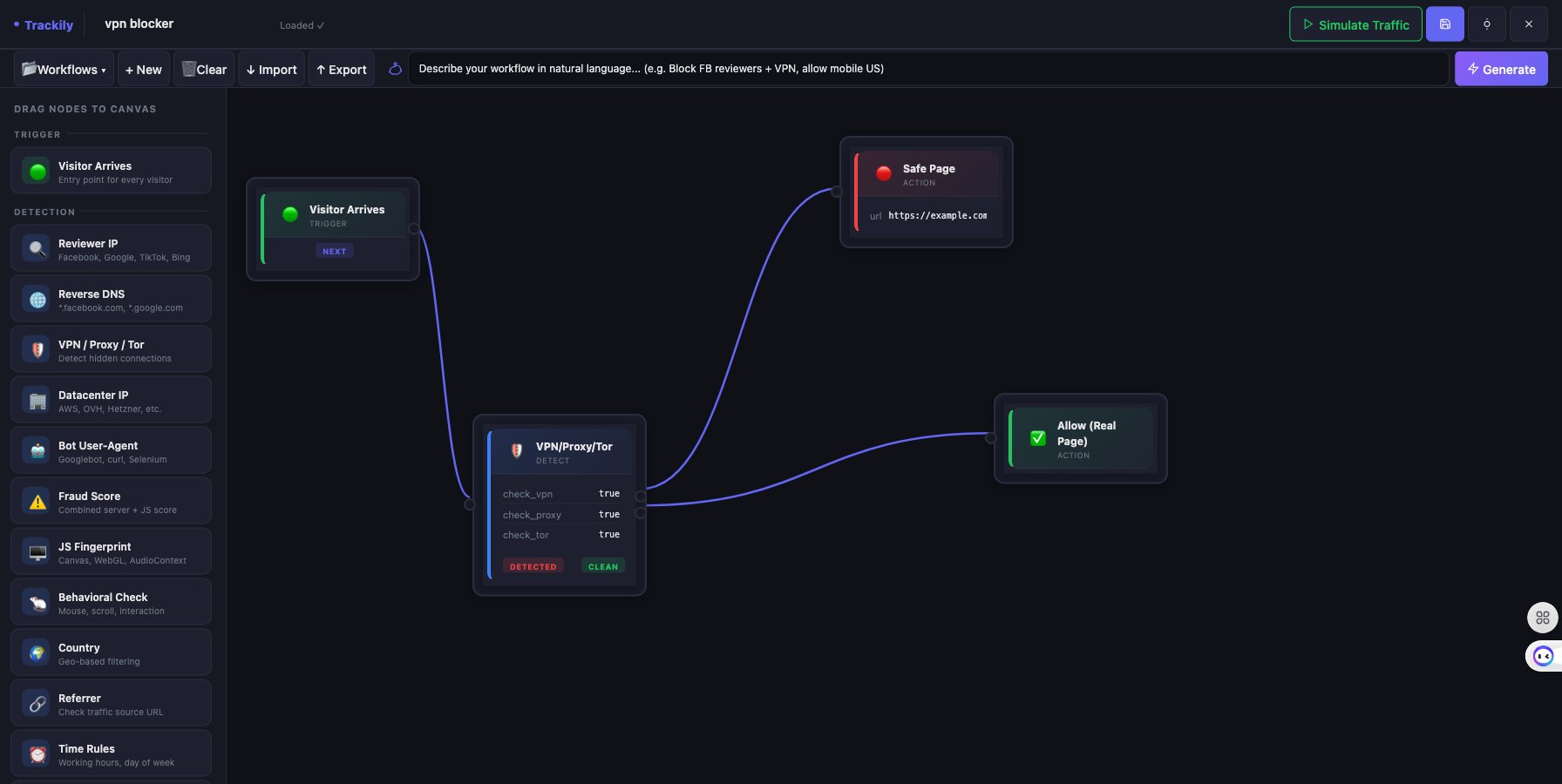Click the Reverse DNS globe icon

click(x=37, y=301)
